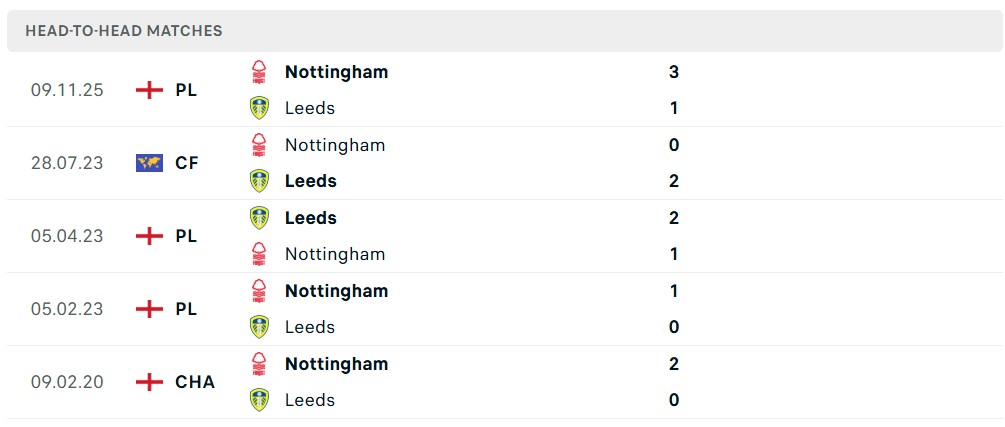This screenshot has width=1005, height=427.
Task: Open Nottingham team link in 09.11.25 match
Action: pos(336,72)
